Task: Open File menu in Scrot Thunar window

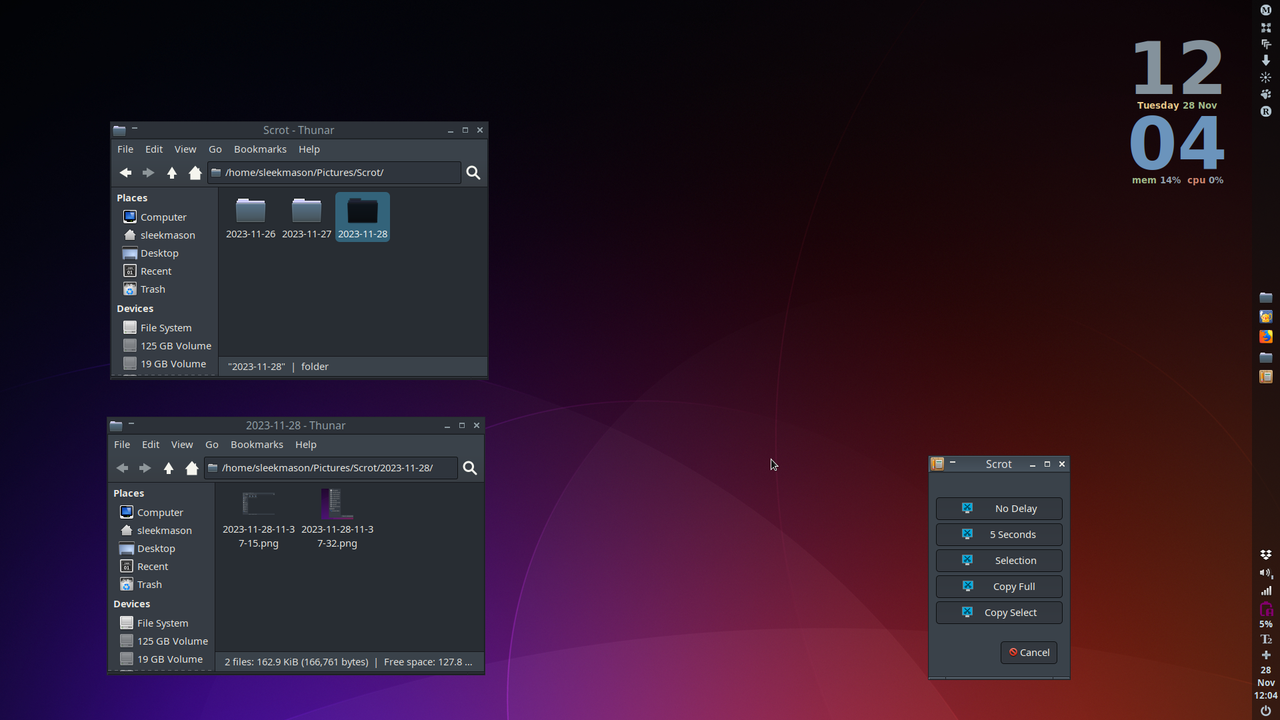Action: tap(125, 149)
